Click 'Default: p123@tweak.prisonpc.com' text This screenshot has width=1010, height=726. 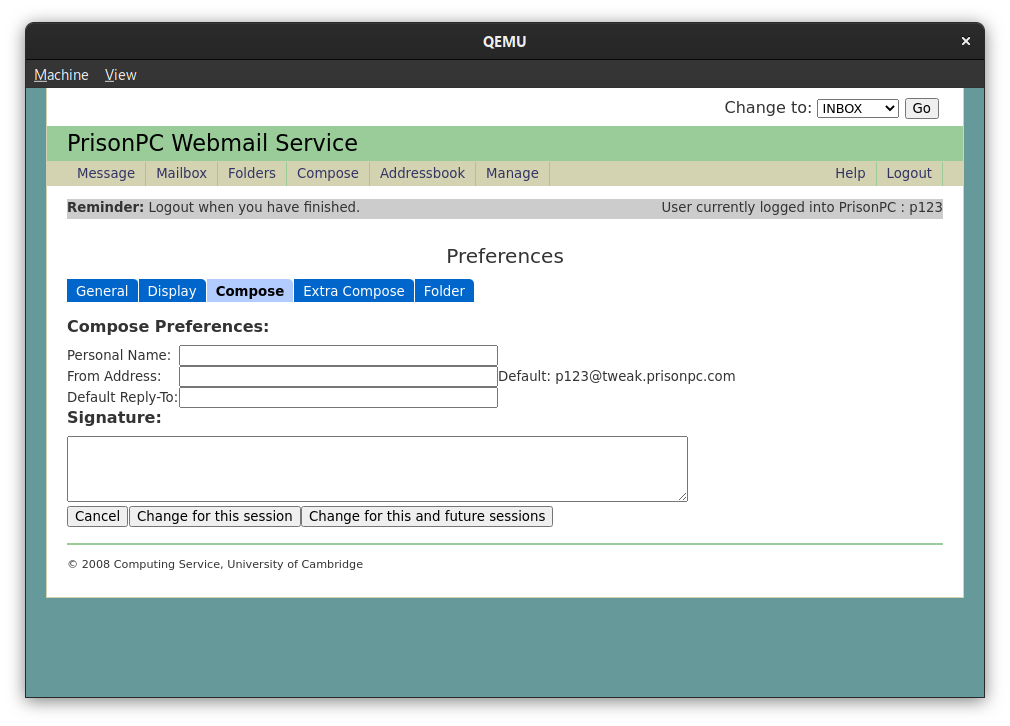pyautogui.click(x=617, y=376)
